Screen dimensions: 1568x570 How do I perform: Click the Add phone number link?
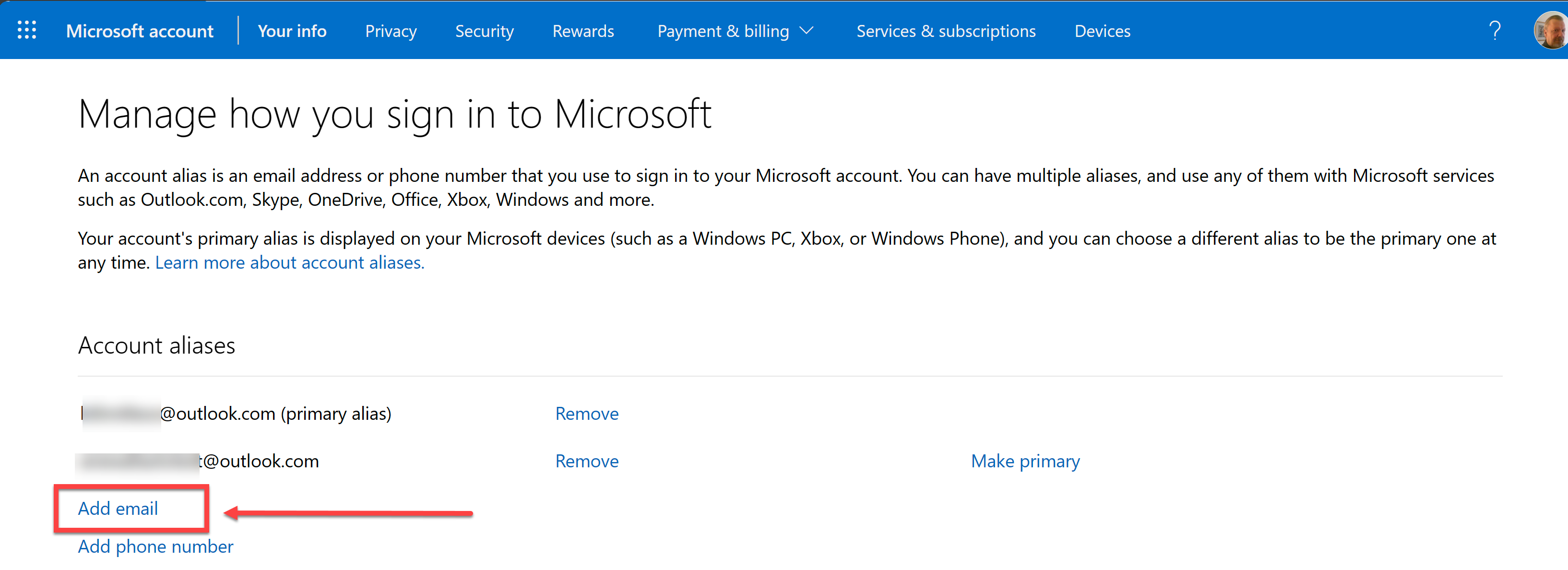[154, 546]
